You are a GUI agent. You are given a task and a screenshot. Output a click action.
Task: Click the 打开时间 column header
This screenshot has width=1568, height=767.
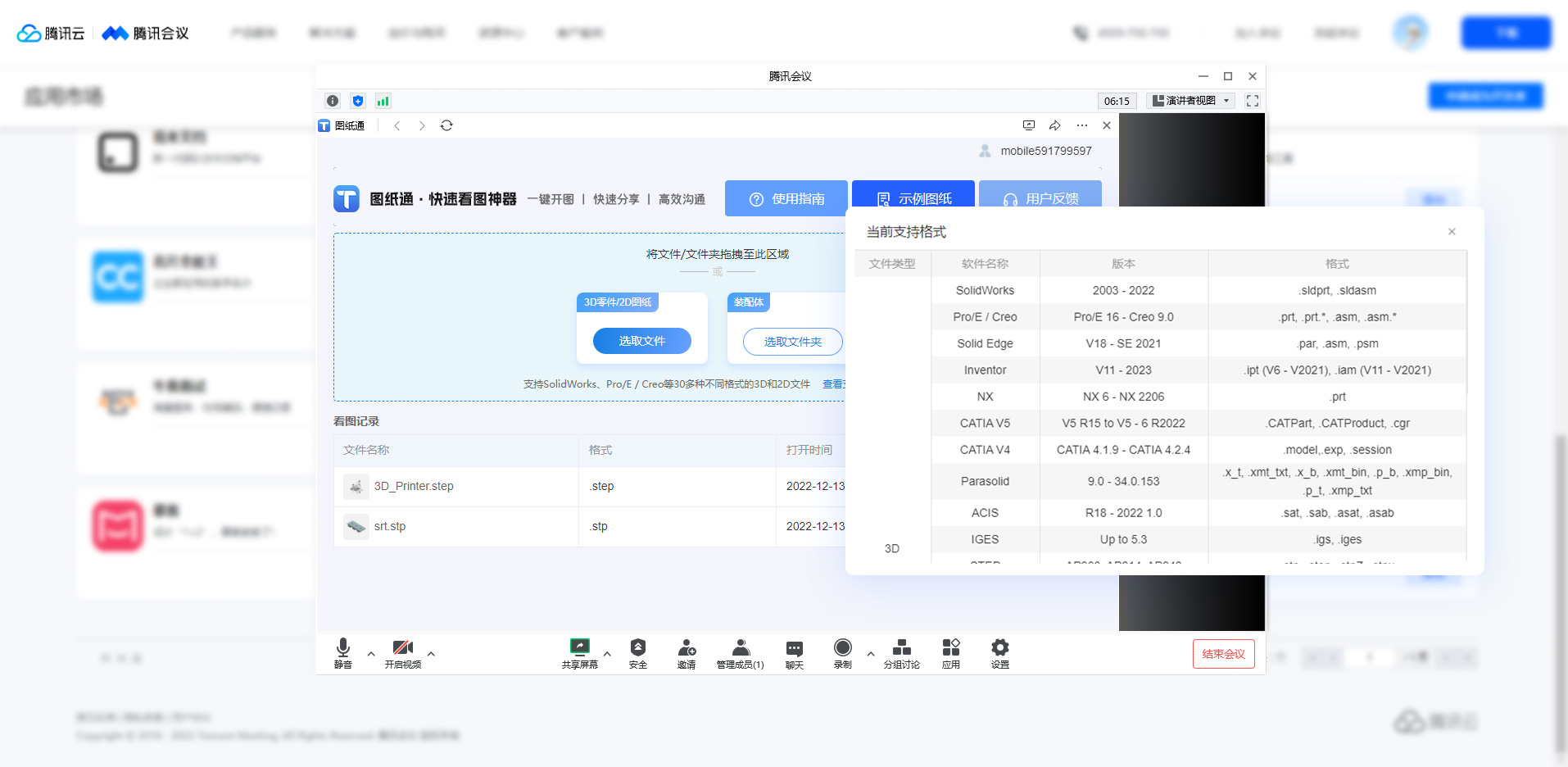[809, 450]
